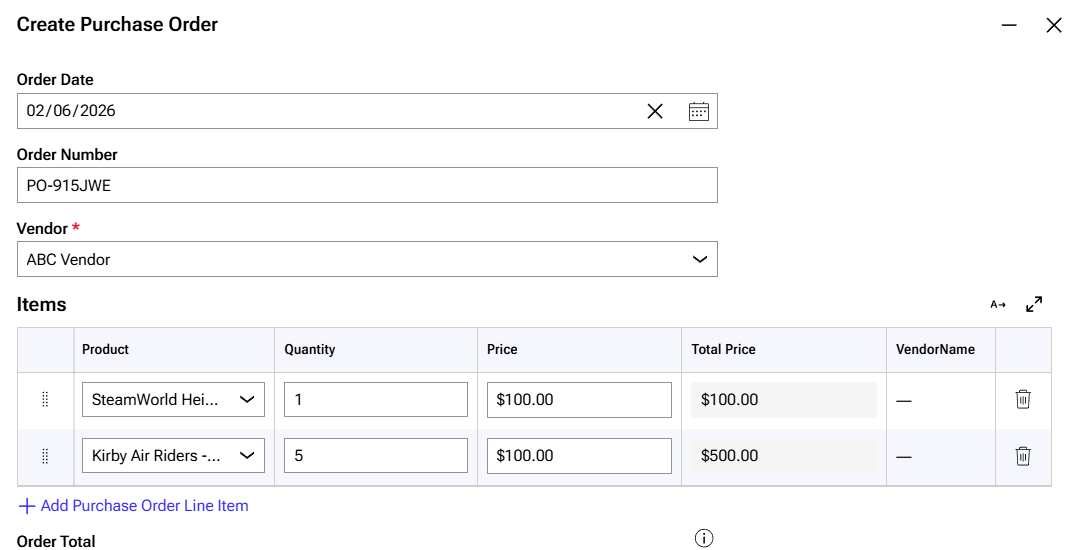Viewport: 1074px width, 550px height.
Task: Add Purchase Order Line Item
Action: (134, 506)
